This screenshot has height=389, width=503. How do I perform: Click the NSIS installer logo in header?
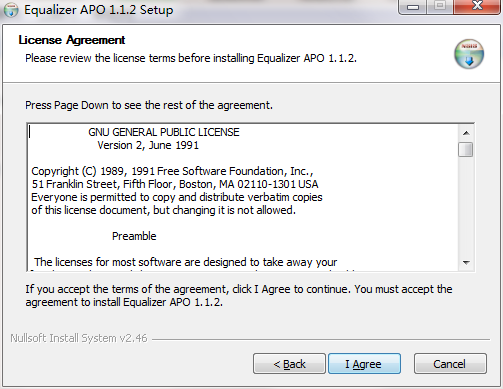(x=469, y=54)
